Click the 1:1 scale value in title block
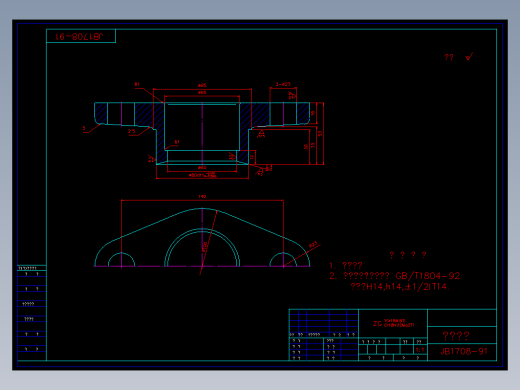This screenshot has height=390, width=520. 420,350
